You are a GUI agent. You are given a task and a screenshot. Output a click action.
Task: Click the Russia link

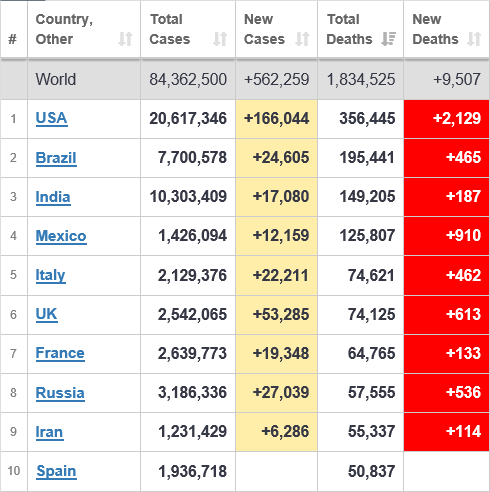[60, 393]
